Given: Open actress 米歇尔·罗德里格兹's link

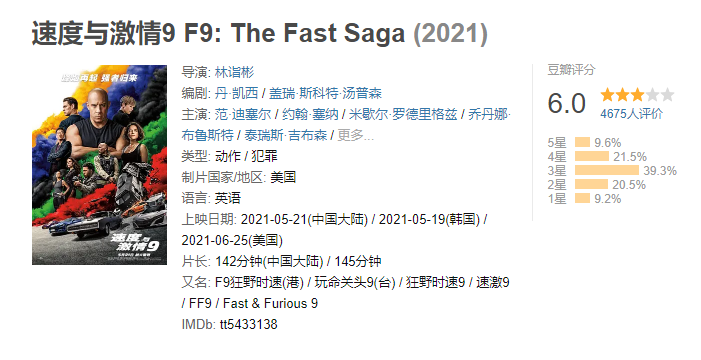Looking at the screenshot, I should click(403, 114).
